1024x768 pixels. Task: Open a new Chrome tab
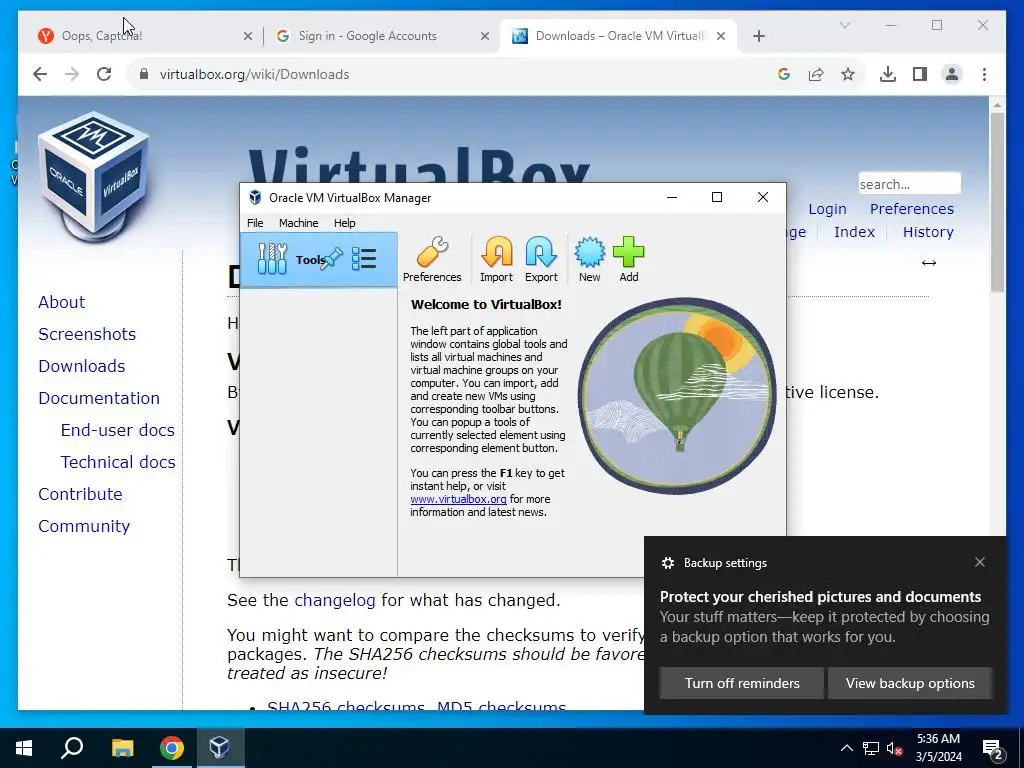click(758, 36)
